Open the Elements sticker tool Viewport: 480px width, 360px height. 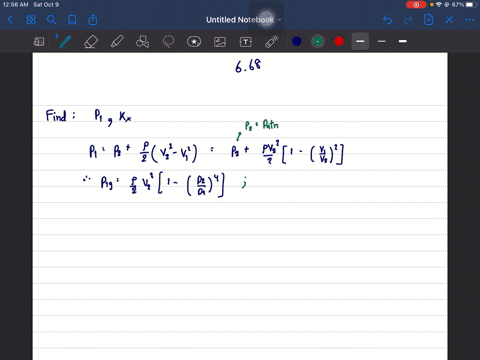pos(194,42)
